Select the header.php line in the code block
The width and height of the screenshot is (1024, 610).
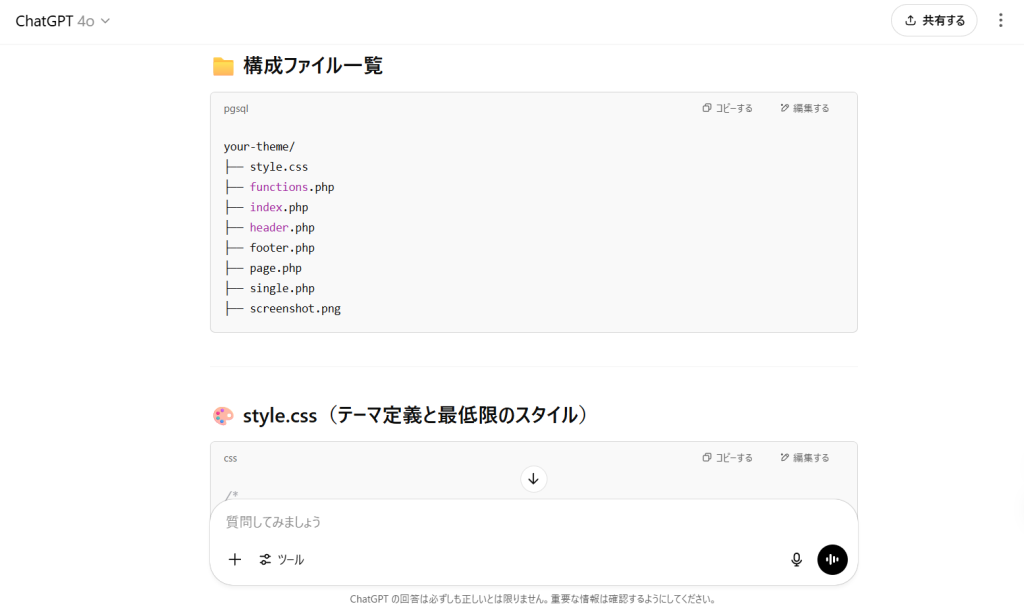(x=282, y=228)
